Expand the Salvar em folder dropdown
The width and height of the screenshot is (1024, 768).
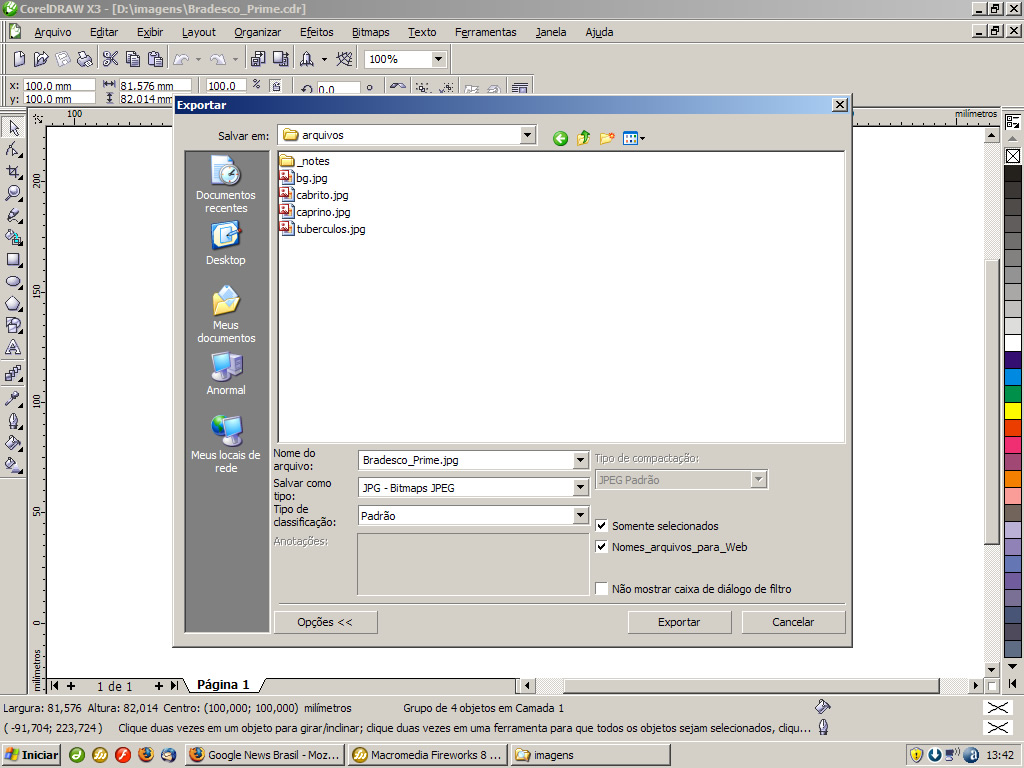[x=528, y=135]
